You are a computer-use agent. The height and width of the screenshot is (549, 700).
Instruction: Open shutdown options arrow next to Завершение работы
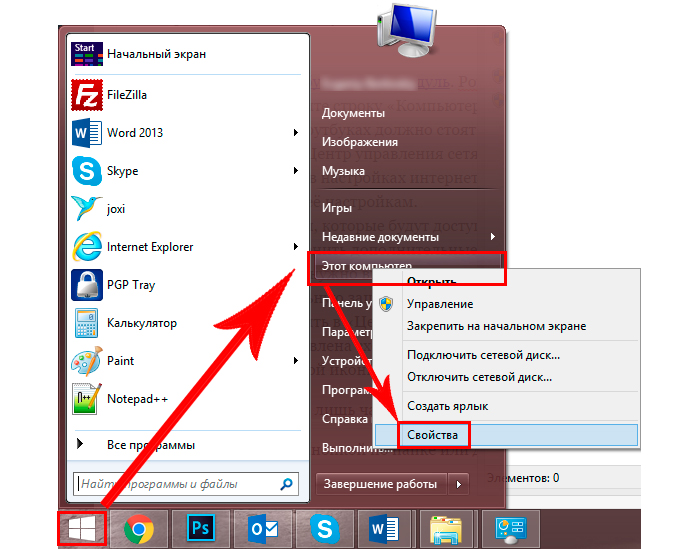point(458,484)
